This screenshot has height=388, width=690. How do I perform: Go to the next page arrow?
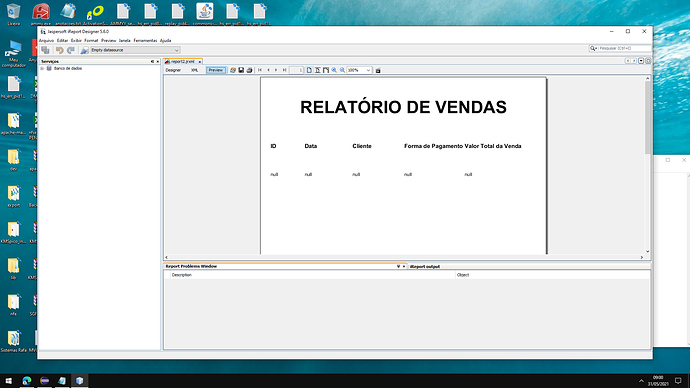tap(276, 70)
